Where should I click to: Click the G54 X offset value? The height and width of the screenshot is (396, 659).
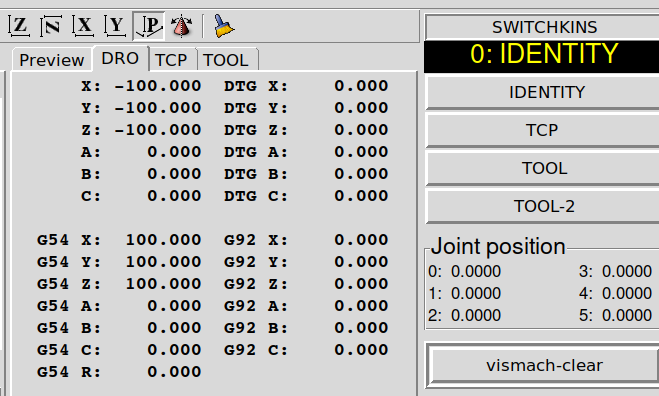point(163,240)
